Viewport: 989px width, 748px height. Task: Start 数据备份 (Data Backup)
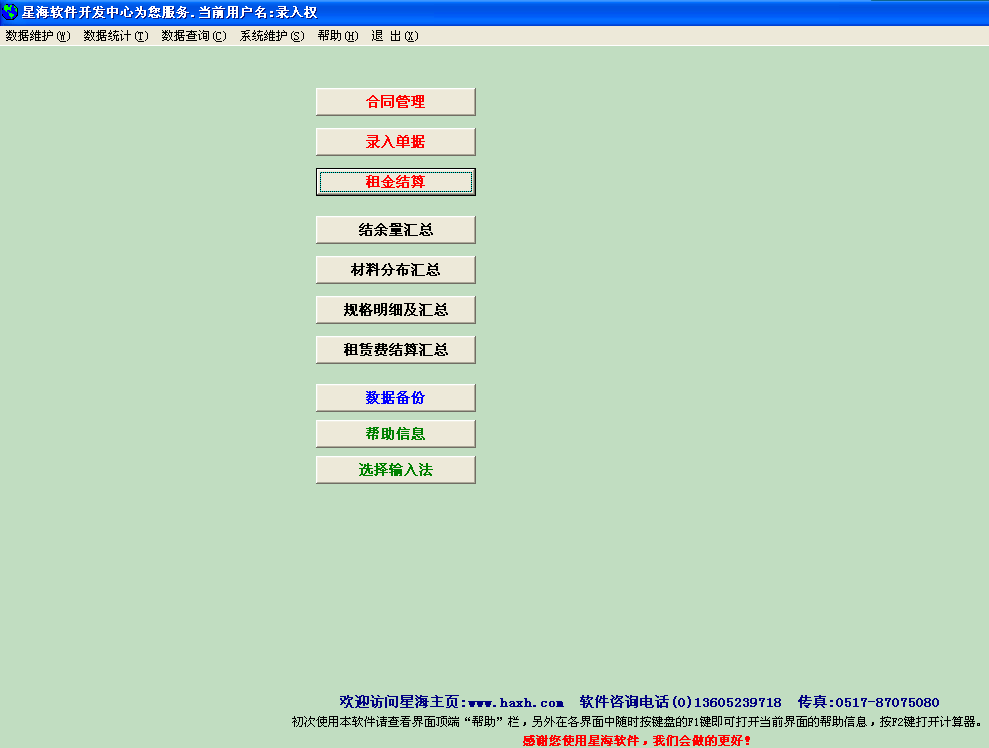point(395,397)
